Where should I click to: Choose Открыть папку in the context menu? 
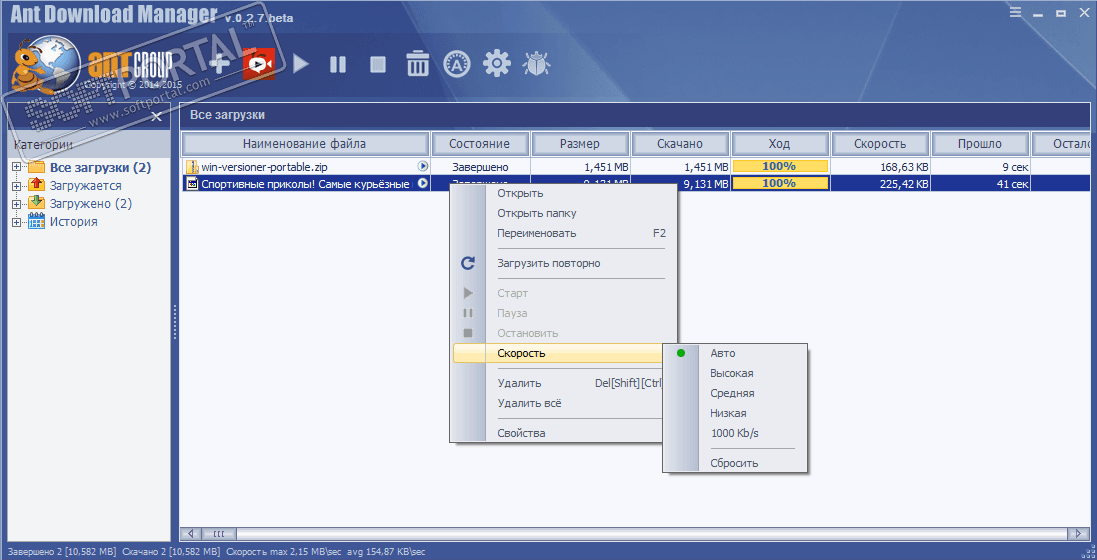(x=563, y=214)
